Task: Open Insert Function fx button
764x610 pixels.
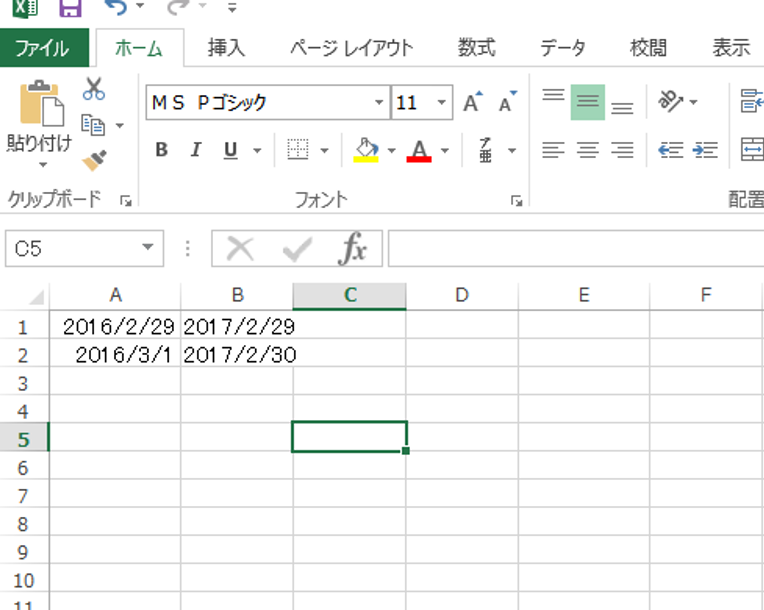Action: (x=353, y=248)
